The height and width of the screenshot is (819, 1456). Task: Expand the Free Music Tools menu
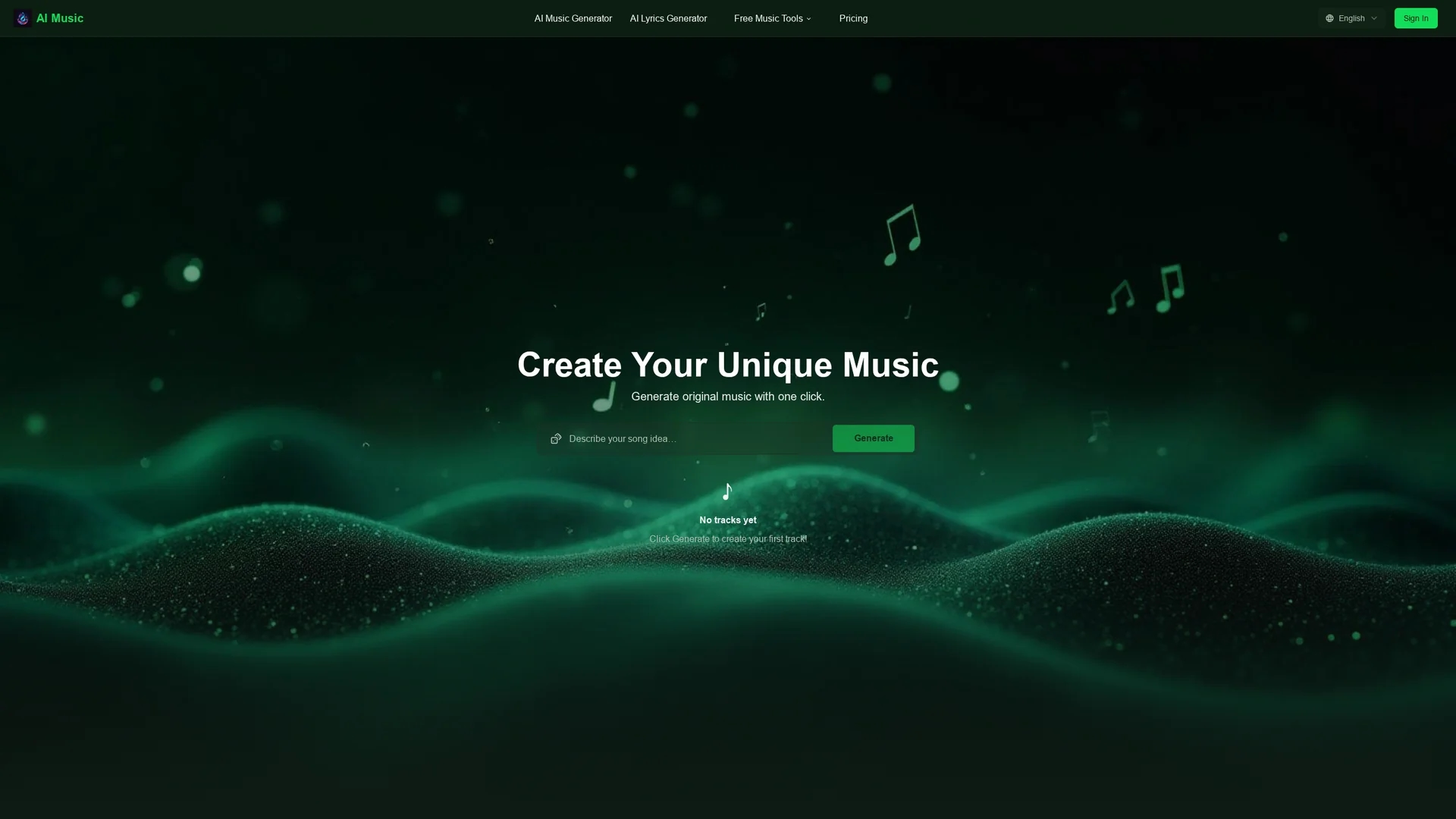coord(773,18)
